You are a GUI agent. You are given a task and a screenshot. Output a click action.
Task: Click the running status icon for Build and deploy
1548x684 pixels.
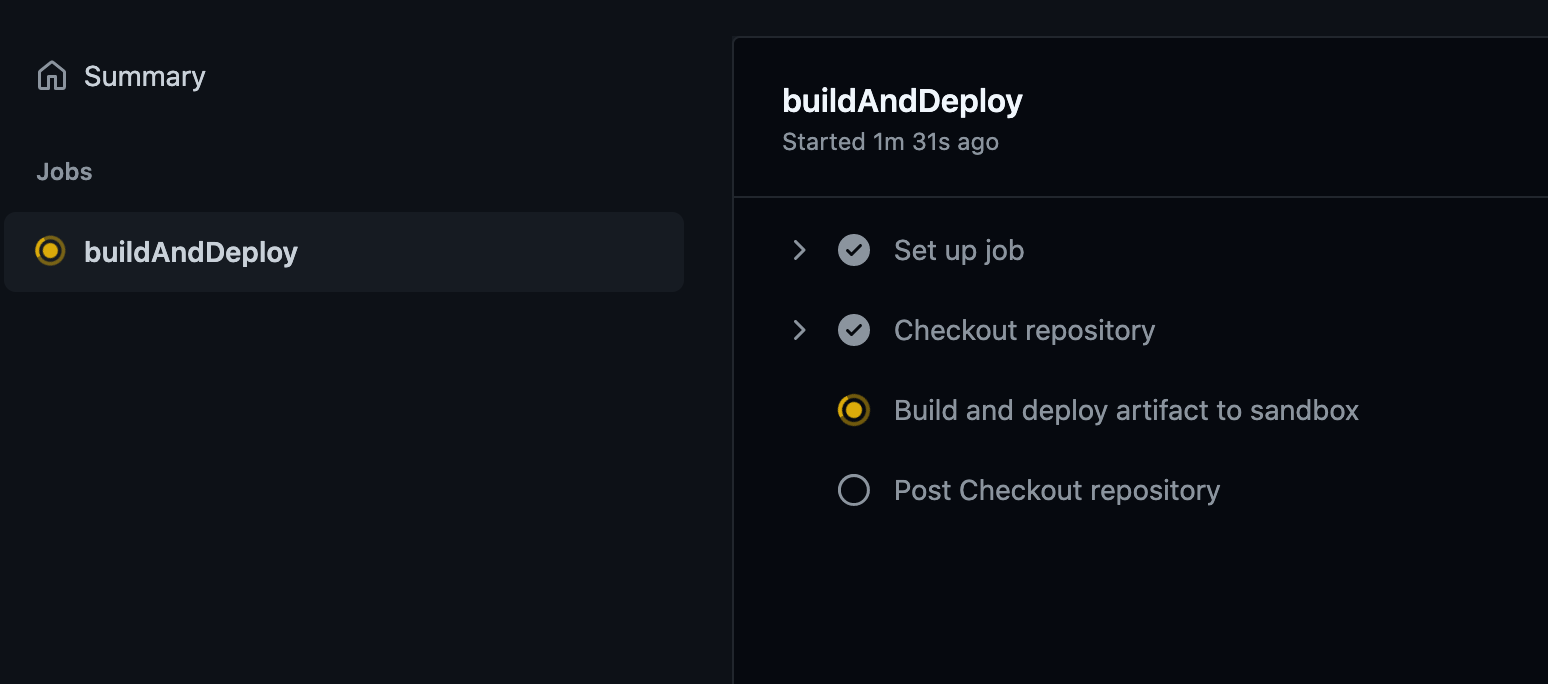click(853, 410)
